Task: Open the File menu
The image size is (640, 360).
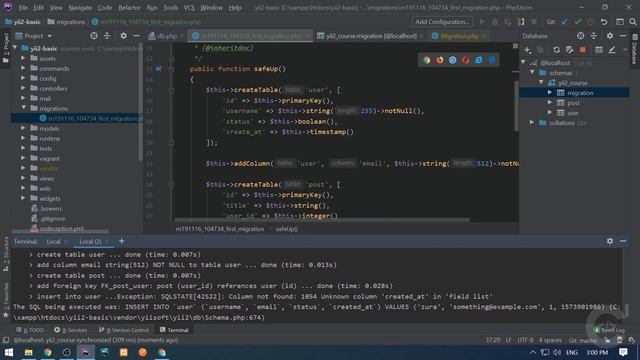Action: pos(23,8)
